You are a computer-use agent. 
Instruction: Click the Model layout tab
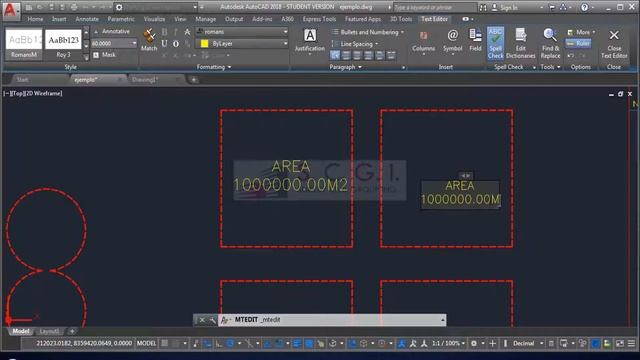[x=21, y=331]
